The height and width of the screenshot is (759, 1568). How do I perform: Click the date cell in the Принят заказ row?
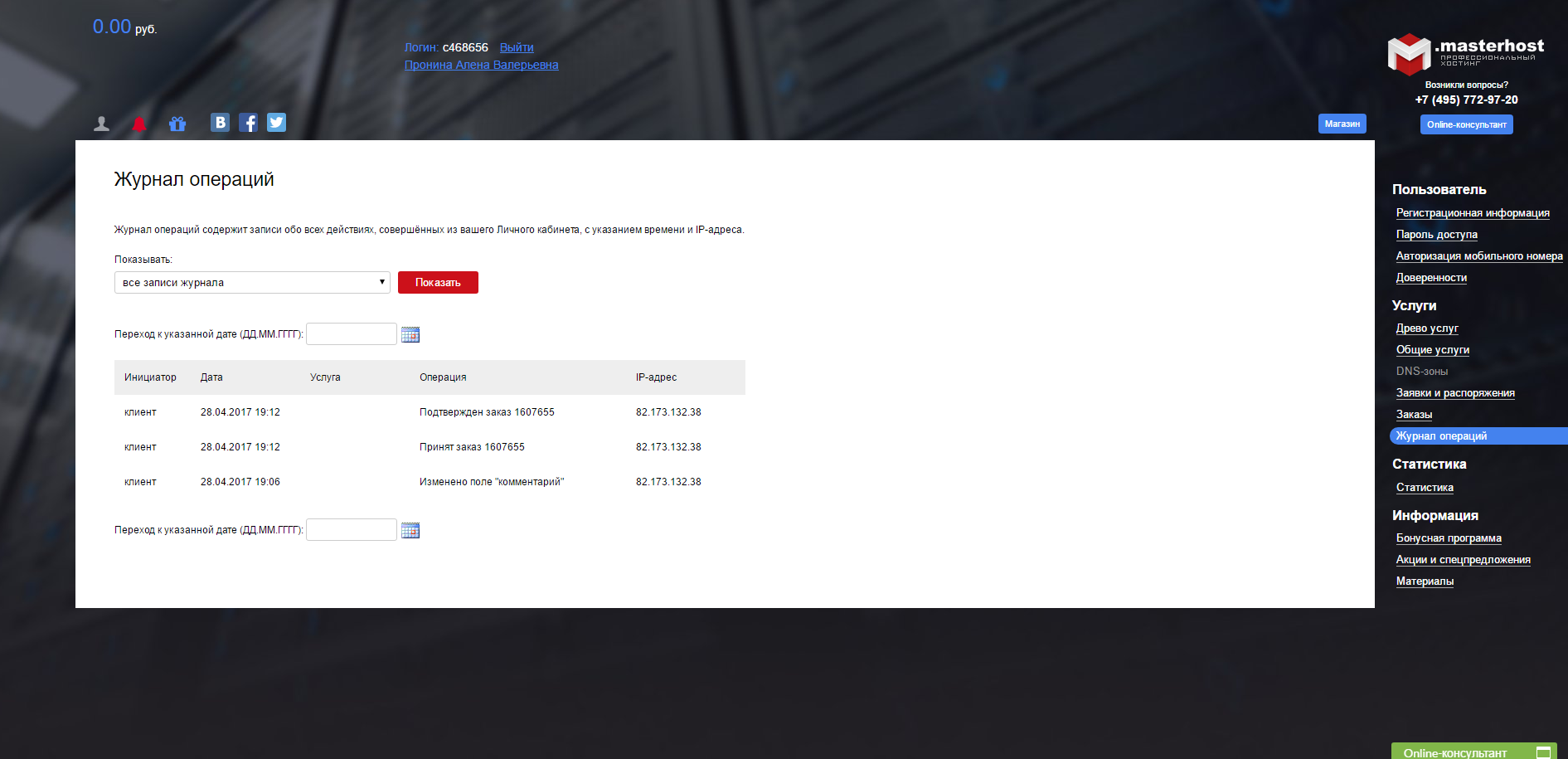pyautogui.click(x=240, y=447)
